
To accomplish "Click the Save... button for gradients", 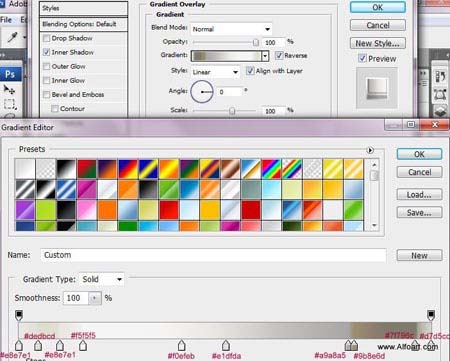I will [419, 213].
